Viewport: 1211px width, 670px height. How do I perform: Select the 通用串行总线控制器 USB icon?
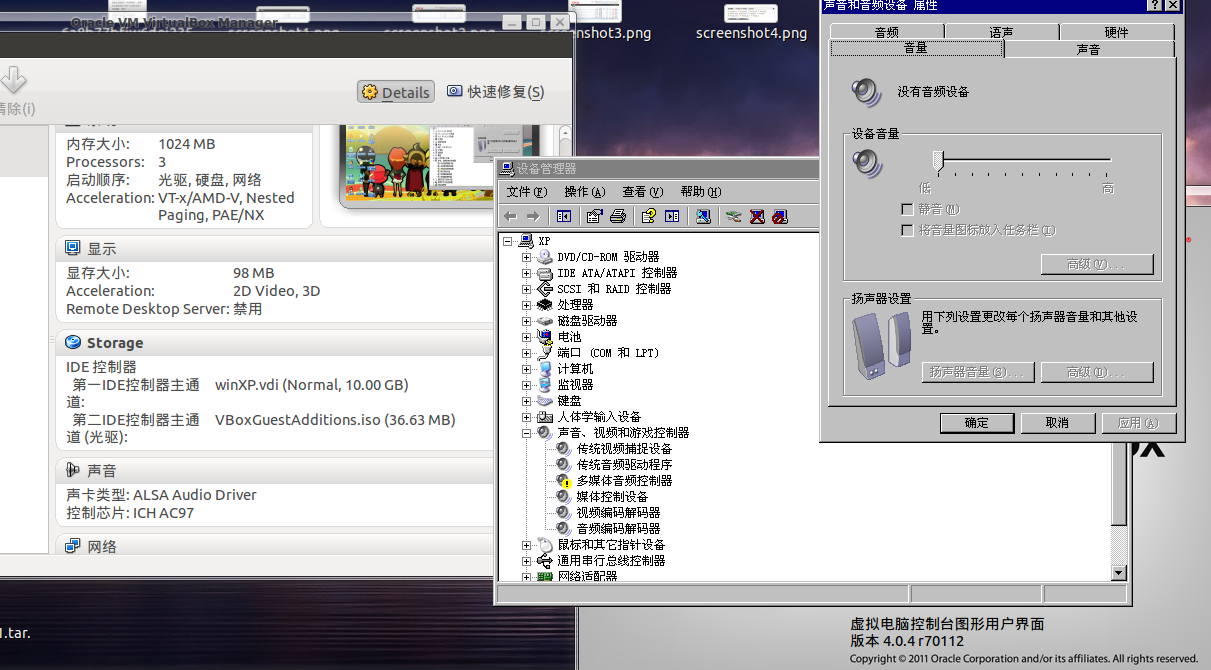[x=545, y=561]
